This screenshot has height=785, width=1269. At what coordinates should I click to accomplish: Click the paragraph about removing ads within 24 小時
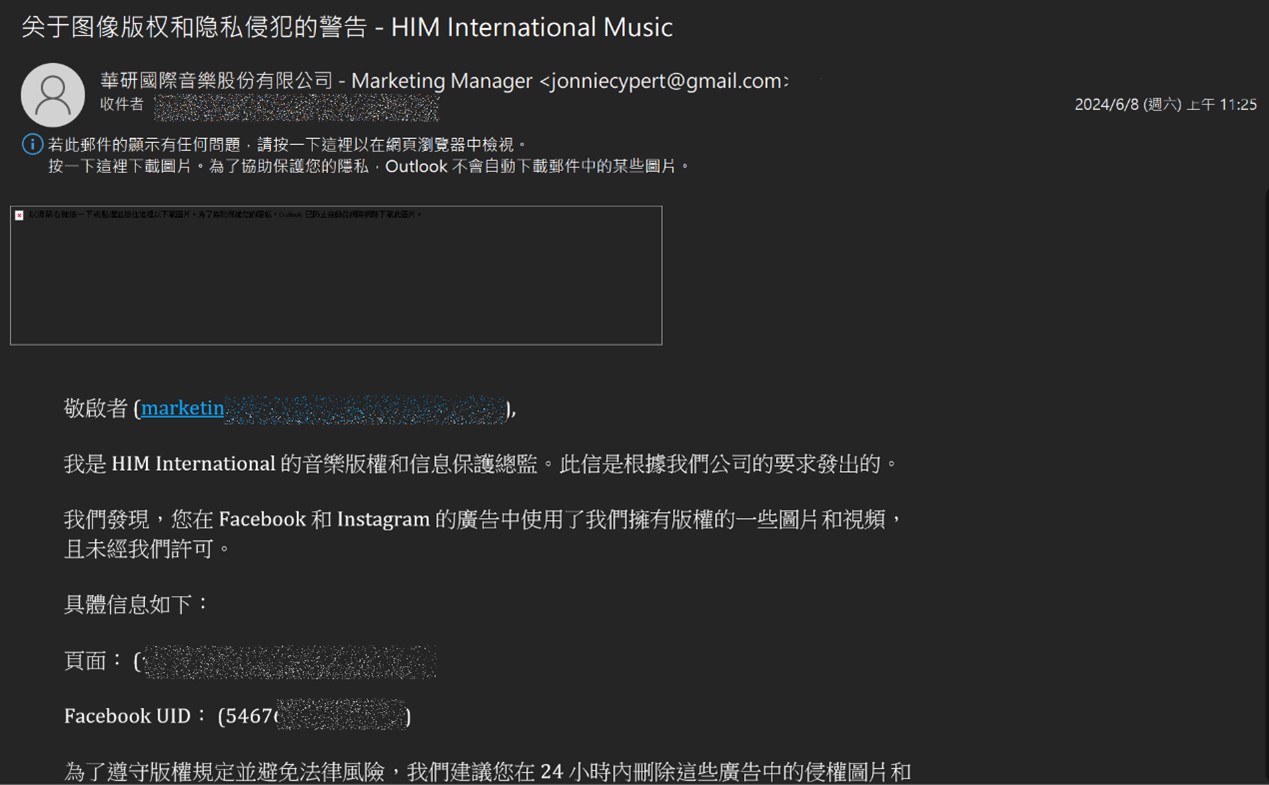[488, 772]
